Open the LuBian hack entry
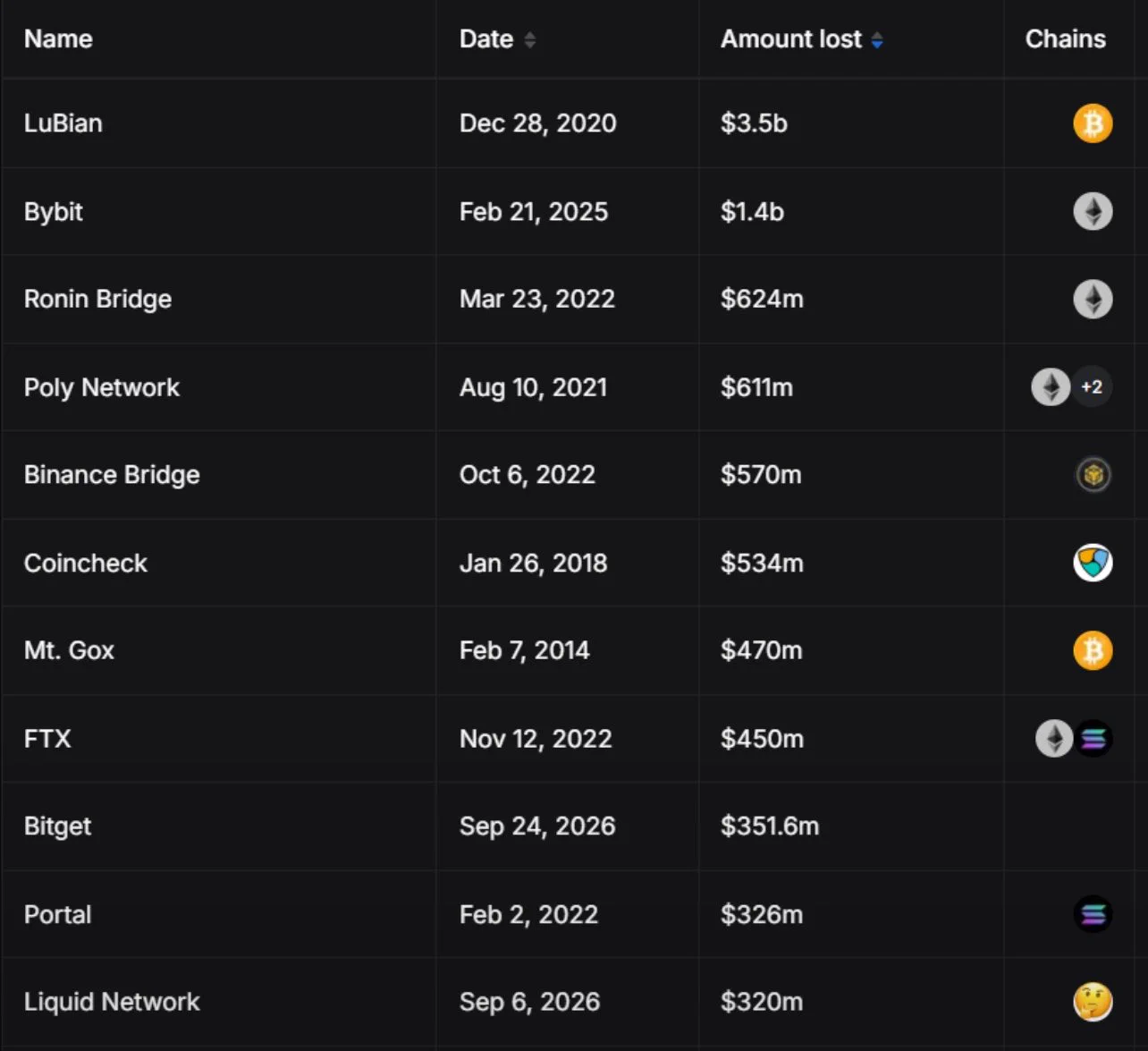 click(63, 123)
